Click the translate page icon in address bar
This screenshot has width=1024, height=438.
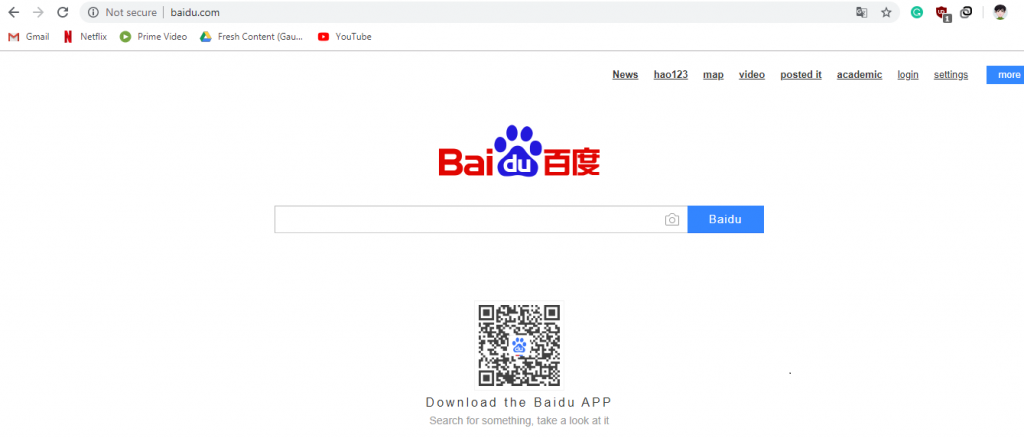862,12
